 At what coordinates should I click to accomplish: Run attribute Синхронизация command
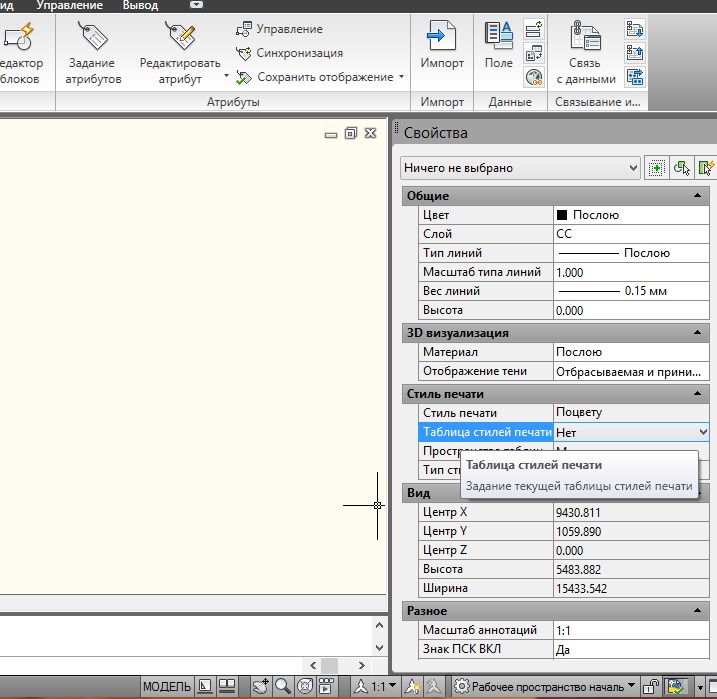(x=289, y=53)
